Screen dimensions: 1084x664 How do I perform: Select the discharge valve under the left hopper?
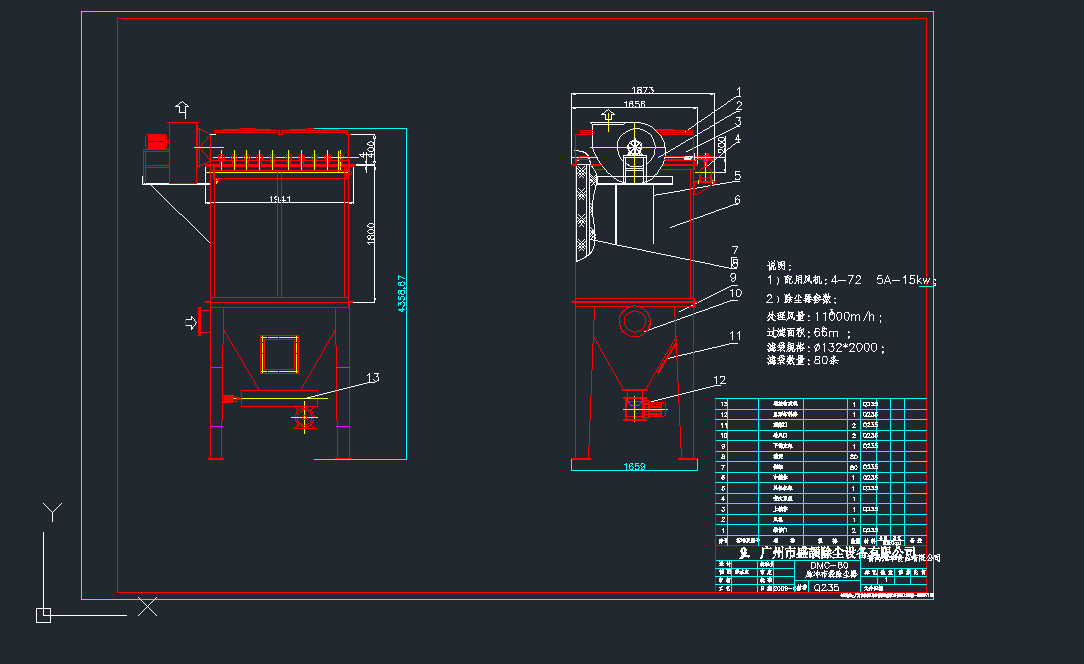tap(304, 418)
